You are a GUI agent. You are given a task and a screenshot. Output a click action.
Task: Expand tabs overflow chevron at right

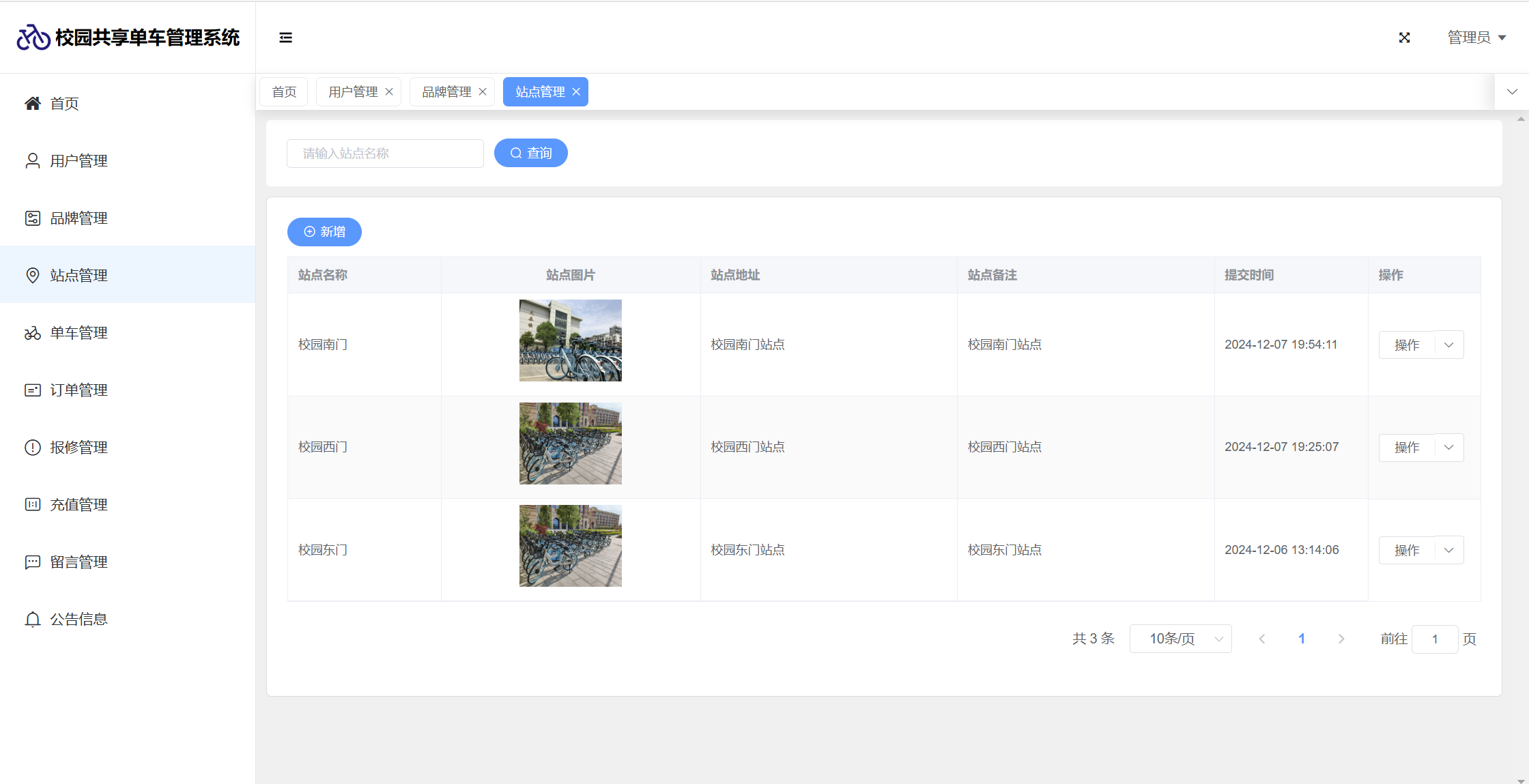point(1512,92)
